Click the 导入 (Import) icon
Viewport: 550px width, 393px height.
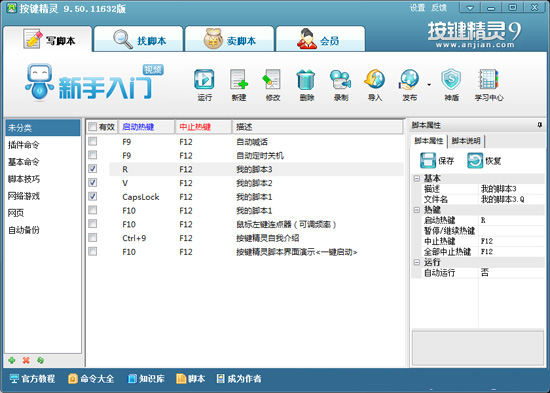(x=375, y=80)
